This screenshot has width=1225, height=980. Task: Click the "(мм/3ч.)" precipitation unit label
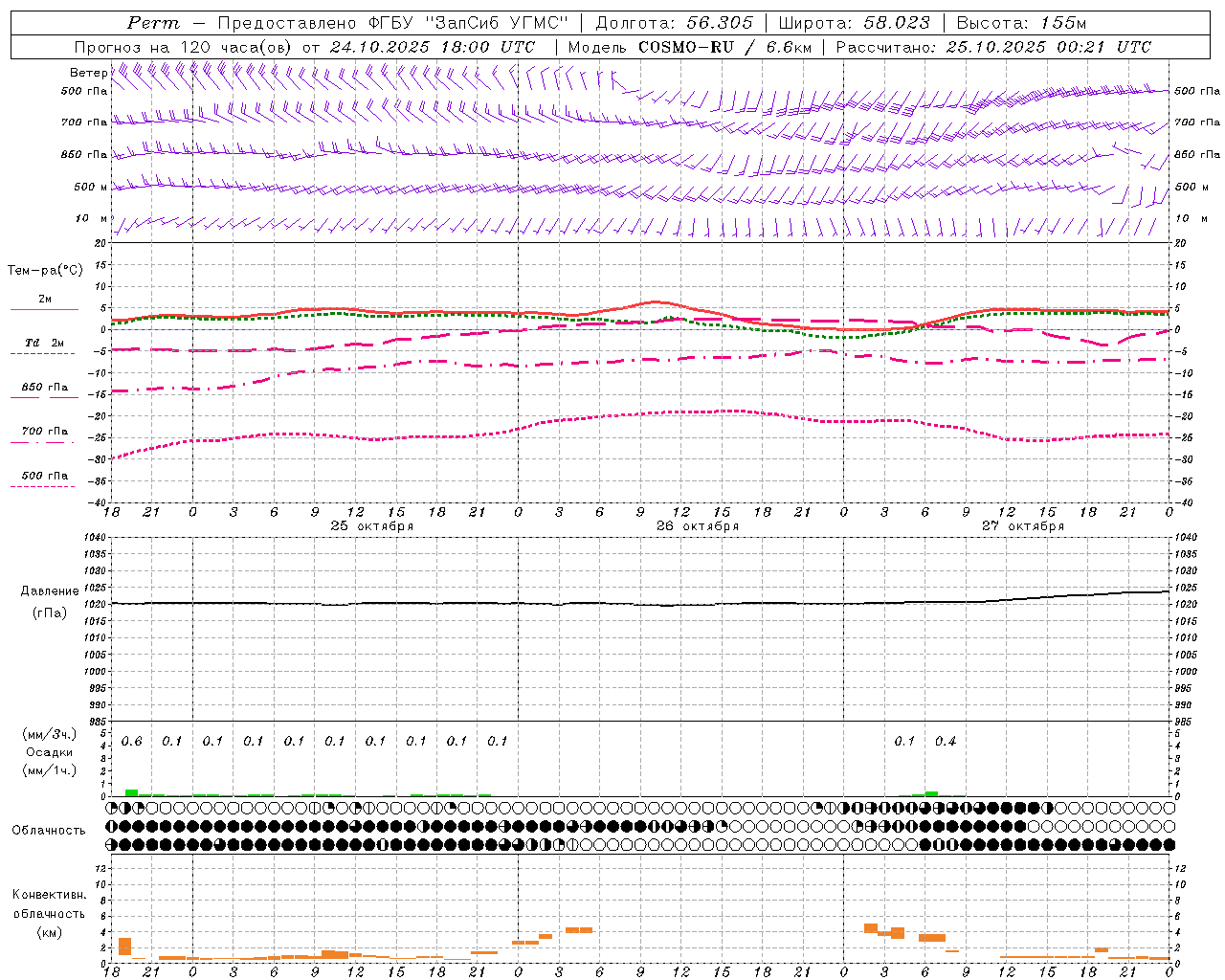click(50, 734)
